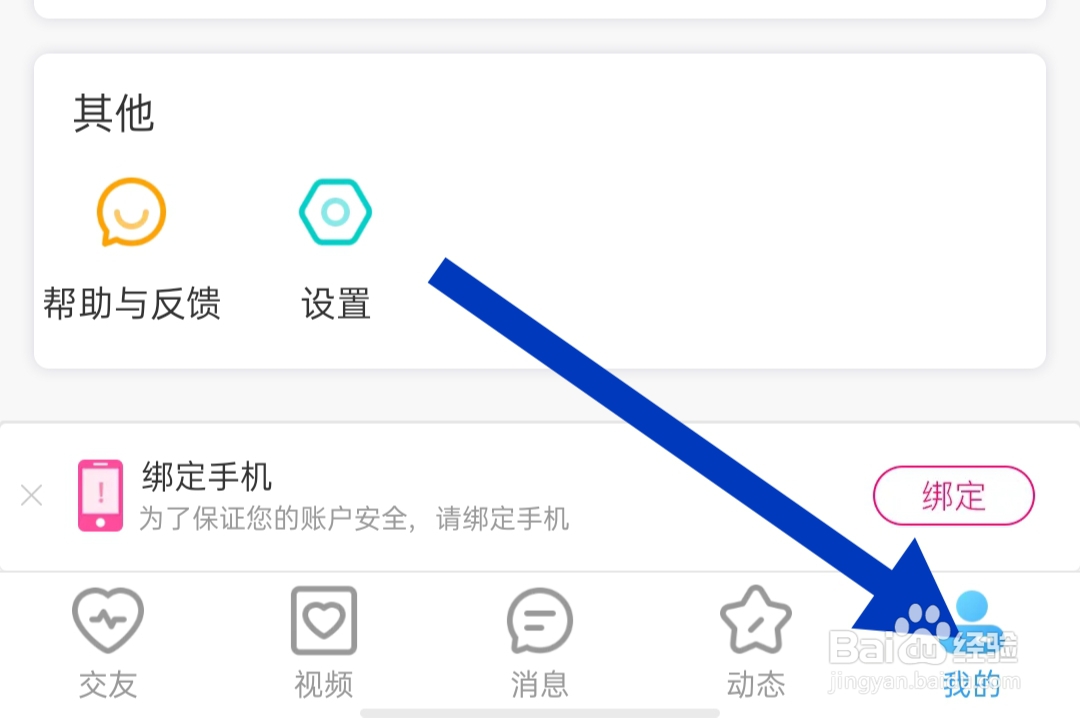This screenshot has height=718, width=1080.
Task: Tap the pink phone warning icon
Action: [101, 495]
